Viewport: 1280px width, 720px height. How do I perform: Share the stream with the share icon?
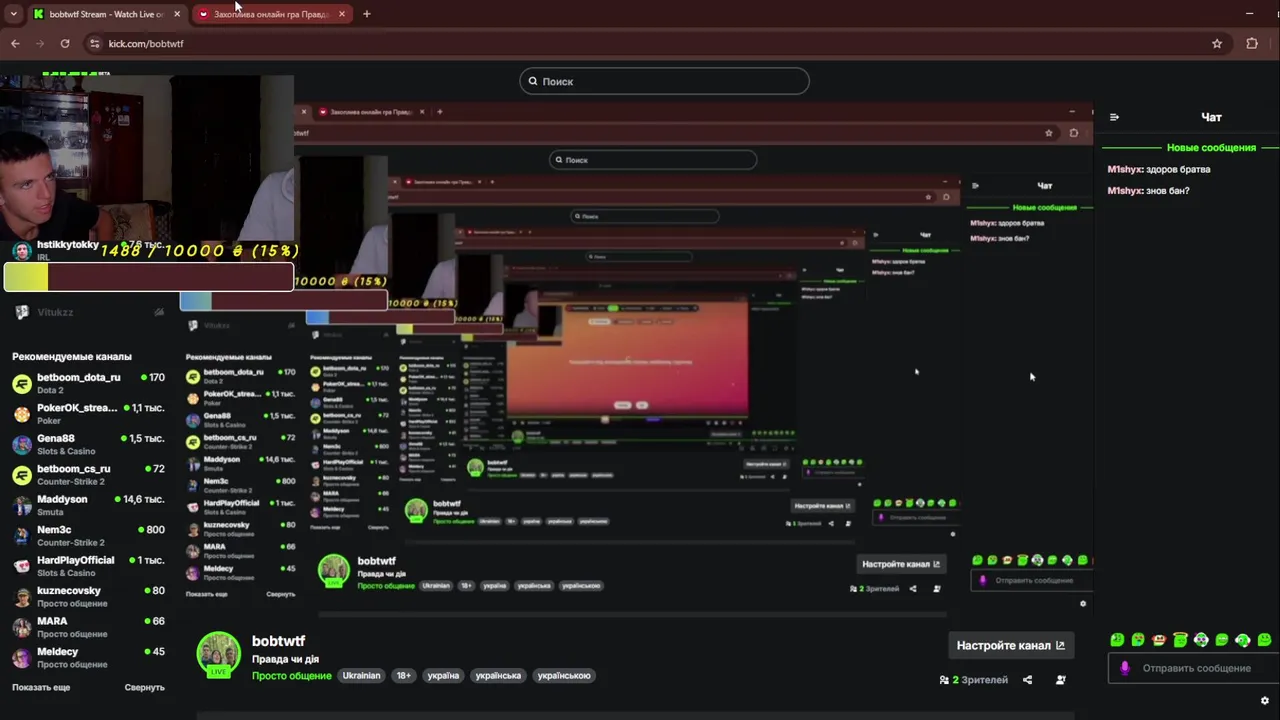click(1027, 680)
